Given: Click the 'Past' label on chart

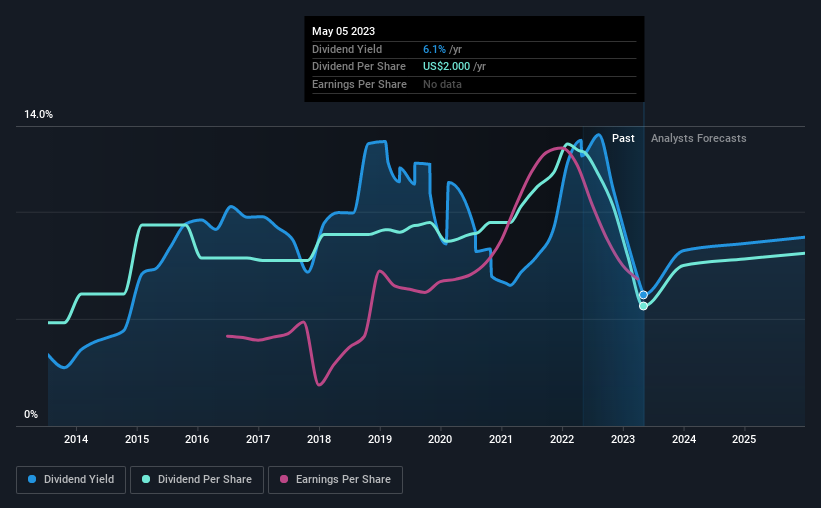Looking at the screenshot, I should pyautogui.click(x=623, y=138).
